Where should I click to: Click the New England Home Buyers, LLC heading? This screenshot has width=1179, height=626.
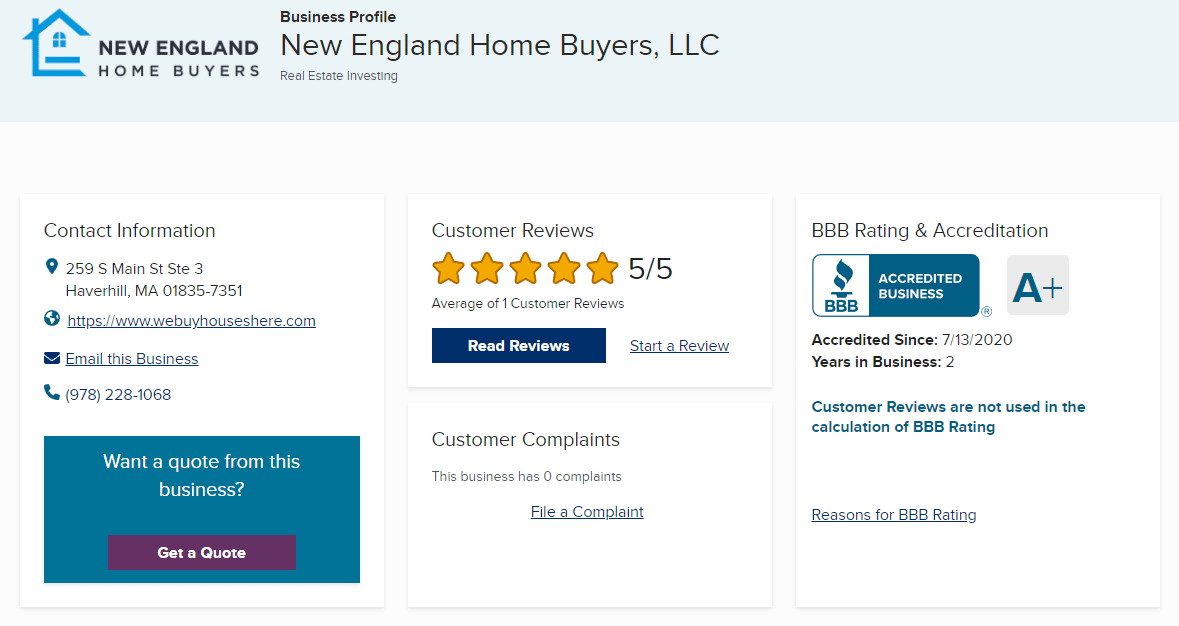(x=499, y=45)
